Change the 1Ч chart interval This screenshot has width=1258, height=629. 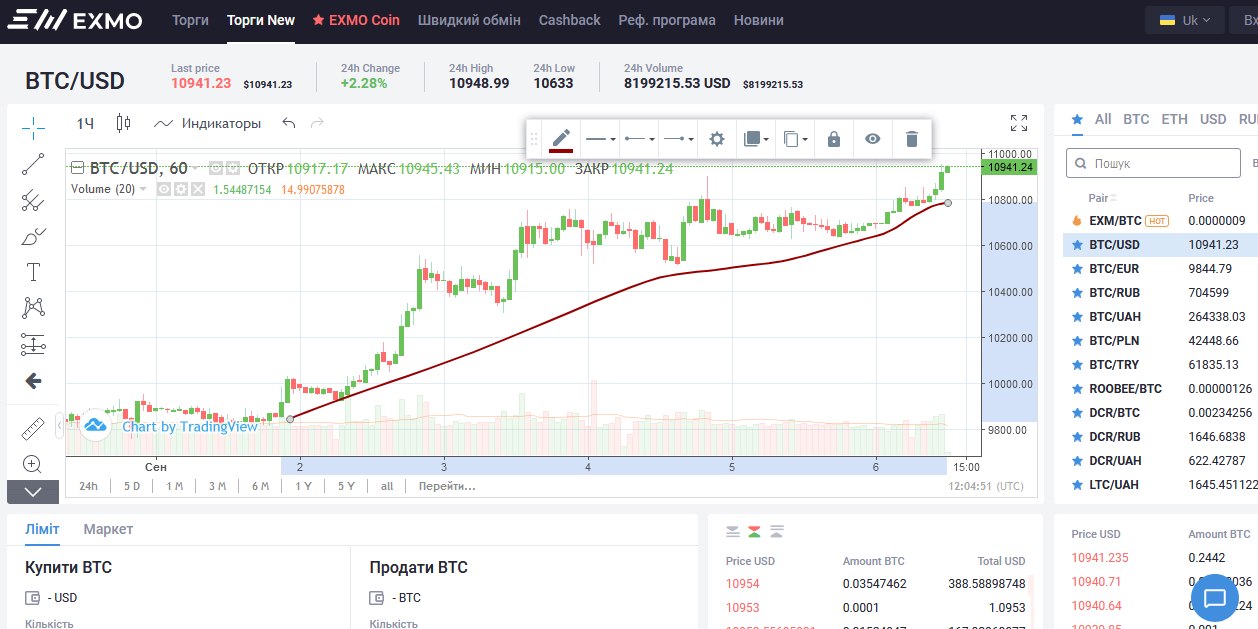(86, 123)
